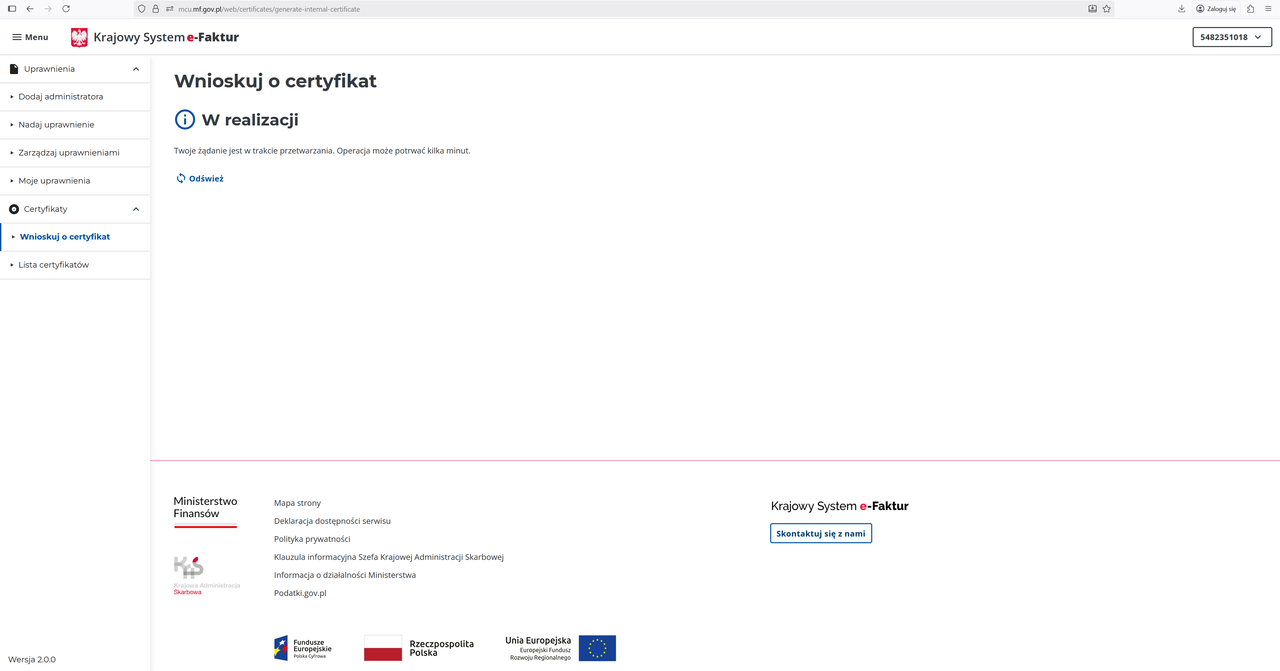Open the browser downloads icon

pyautogui.click(x=1181, y=9)
